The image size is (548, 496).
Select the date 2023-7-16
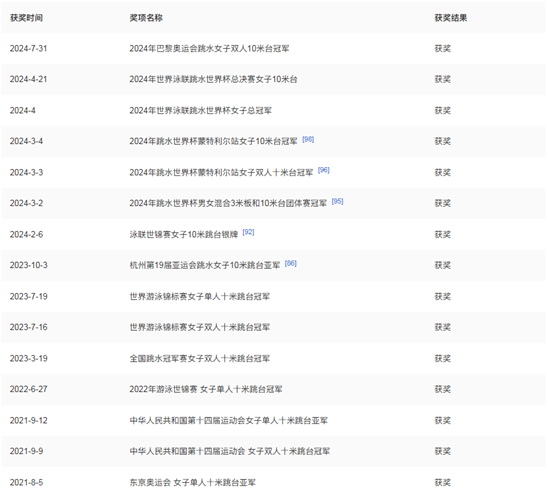[29, 327]
